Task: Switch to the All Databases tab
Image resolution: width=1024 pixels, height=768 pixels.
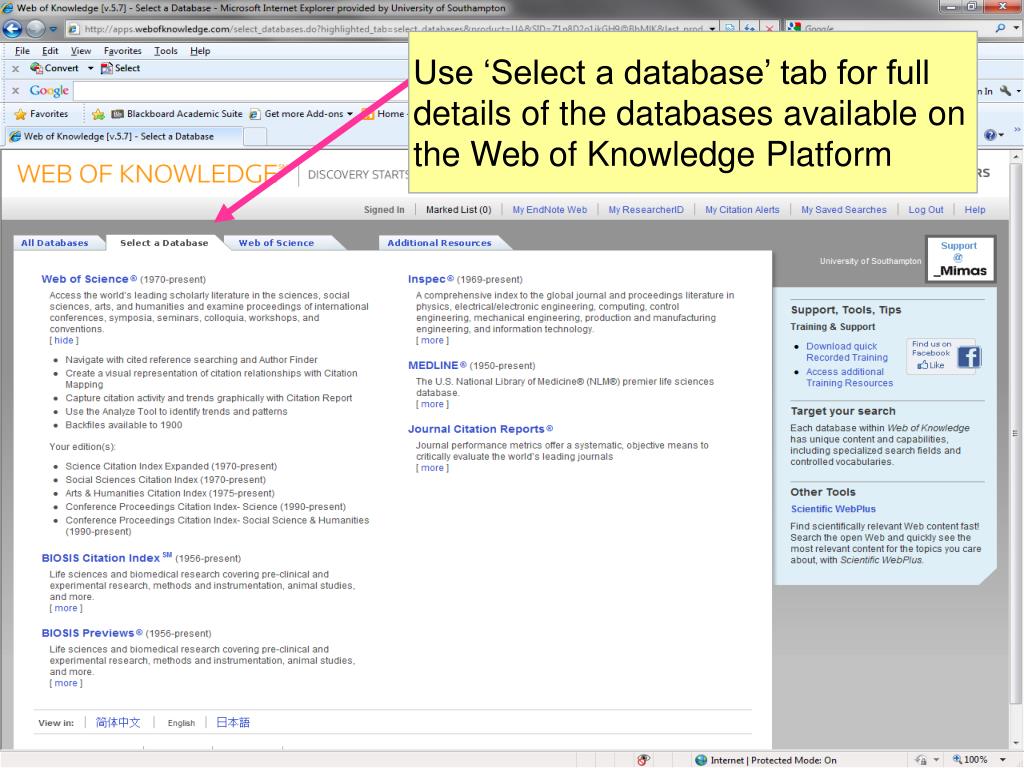Action: pyautogui.click(x=55, y=243)
